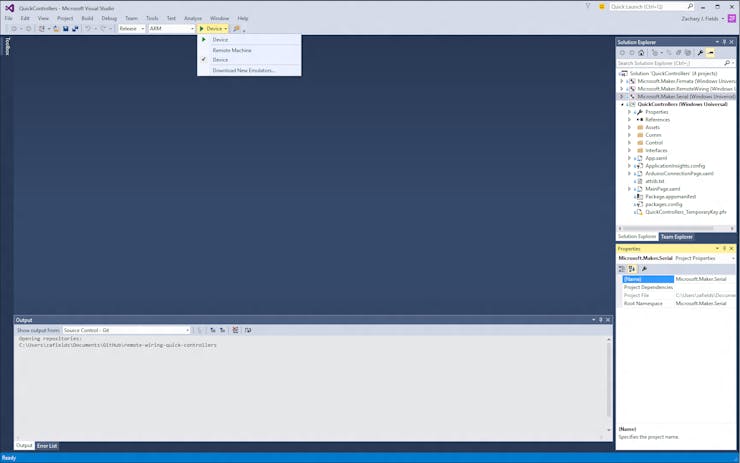Switch to the Team Explorer tab
Screen dimensions: 740x463
pos(677,236)
